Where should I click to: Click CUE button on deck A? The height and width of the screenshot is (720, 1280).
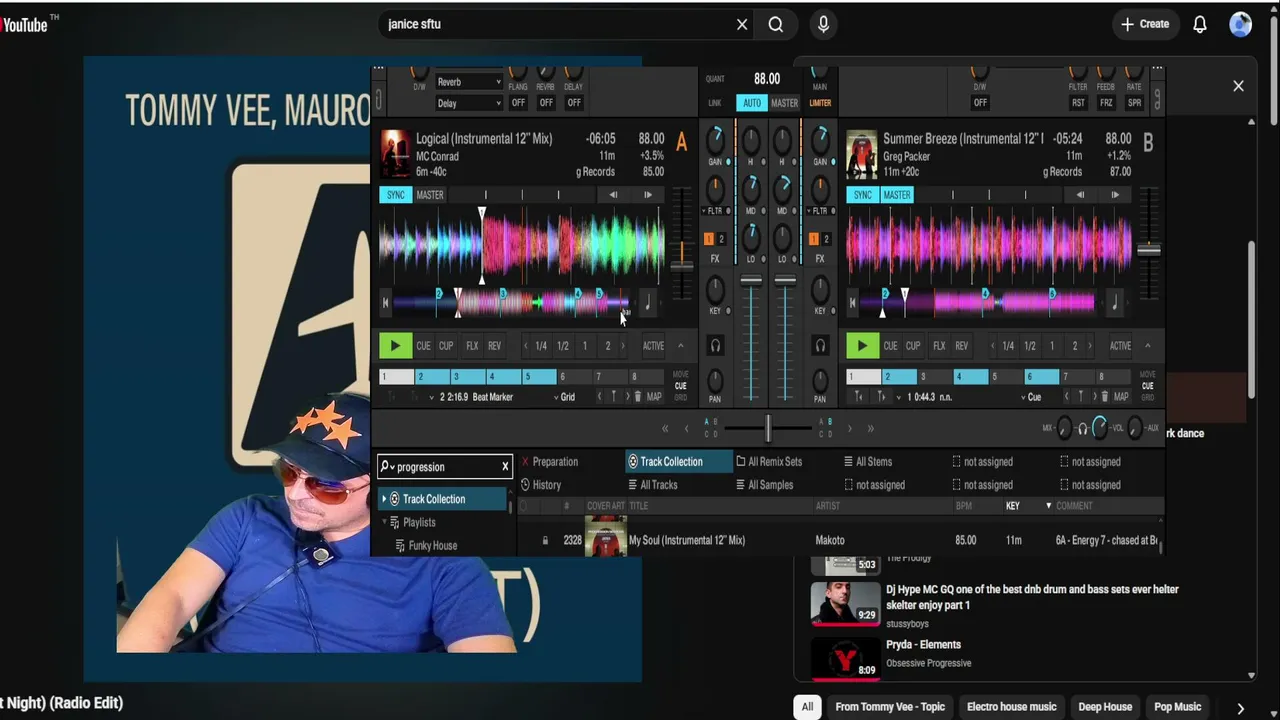point(423,346)
